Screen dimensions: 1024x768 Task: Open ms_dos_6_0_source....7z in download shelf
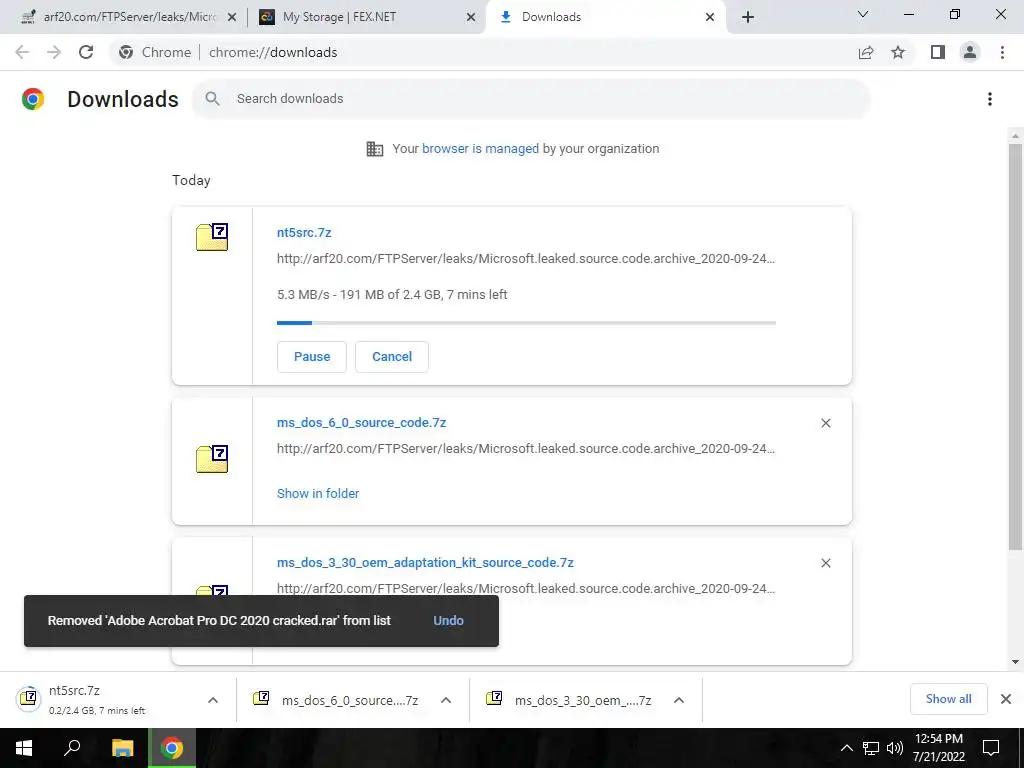click(x=336, y=700)
